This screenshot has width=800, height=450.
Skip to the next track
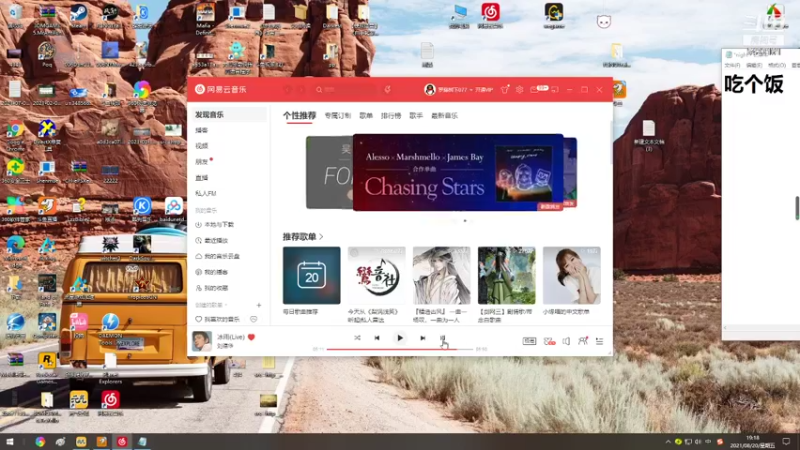422,338
